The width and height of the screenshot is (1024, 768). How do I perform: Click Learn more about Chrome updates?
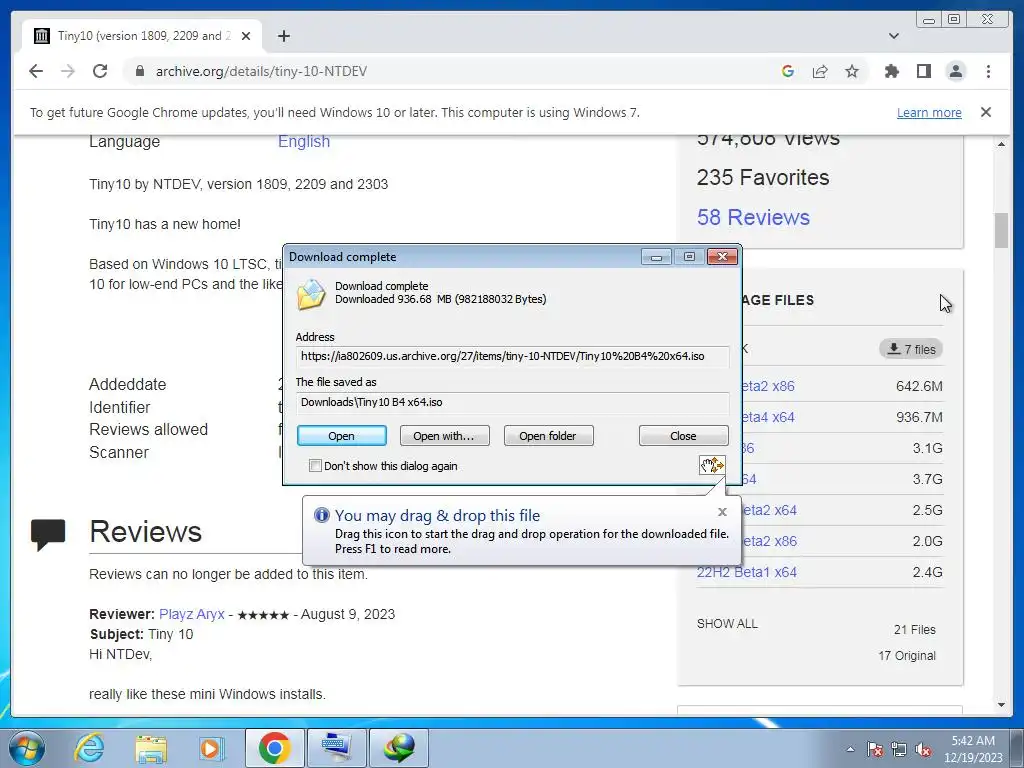pyautogui.click(x=929, y=112)
